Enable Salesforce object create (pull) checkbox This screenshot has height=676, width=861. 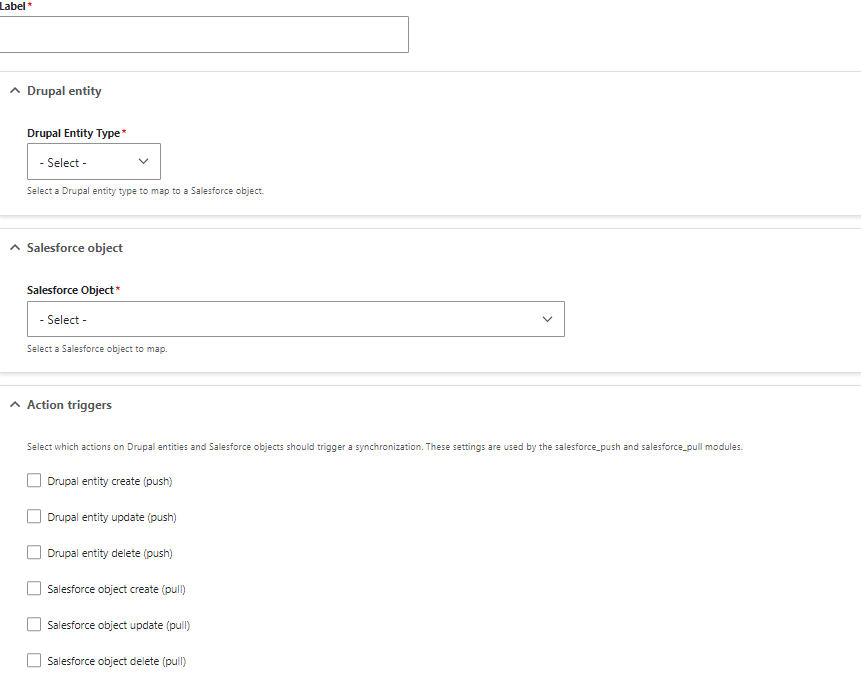(34, 589)
